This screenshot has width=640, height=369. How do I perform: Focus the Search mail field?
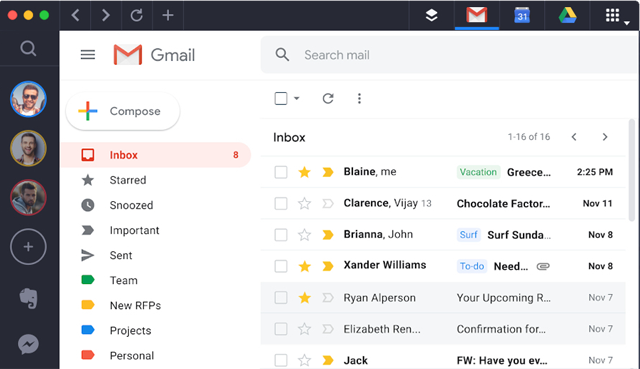pyautogui.click(x=449, y=55)
